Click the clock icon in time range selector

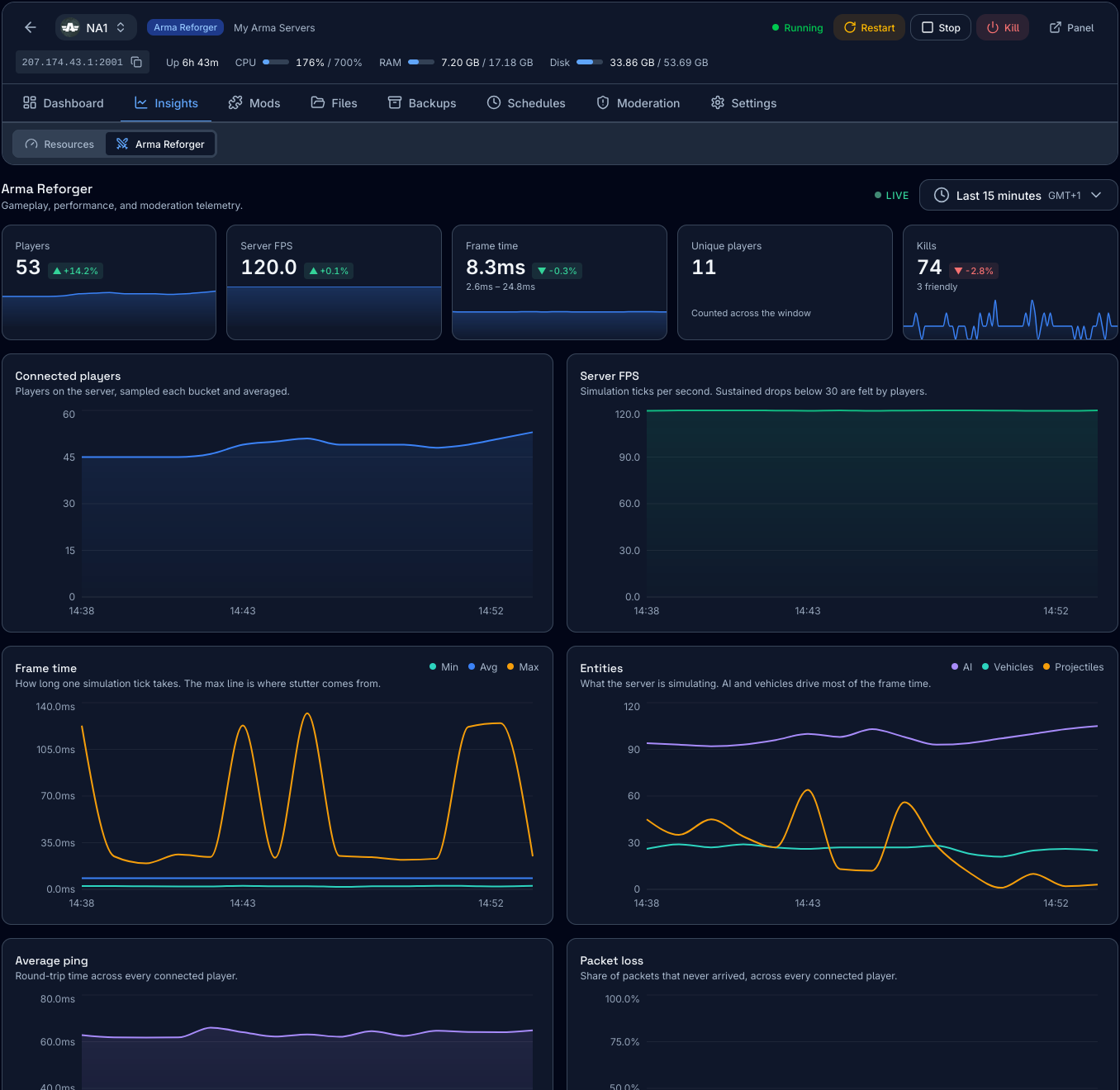tap(941, 195)
